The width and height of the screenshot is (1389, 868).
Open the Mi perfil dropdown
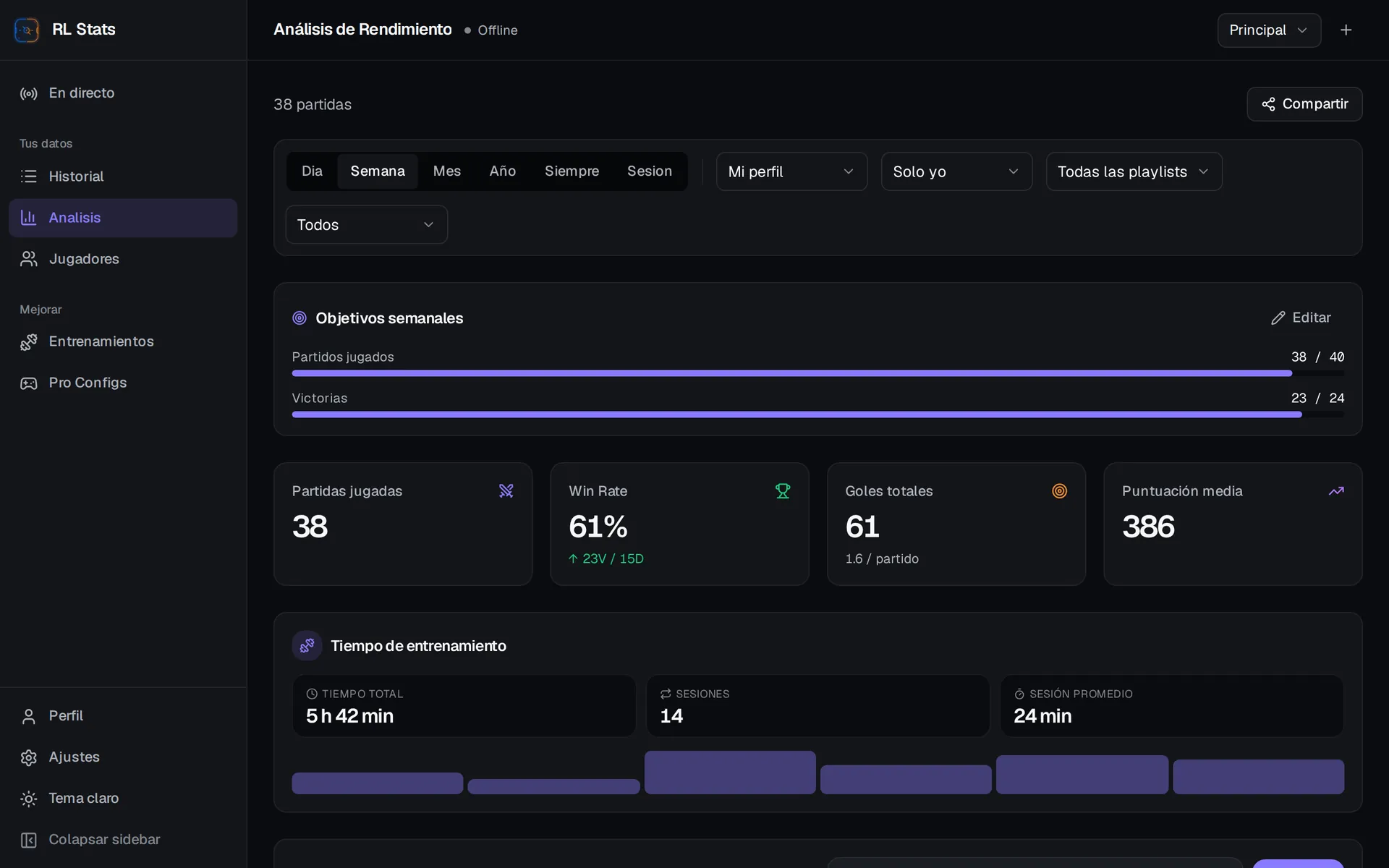click(791, 171)
